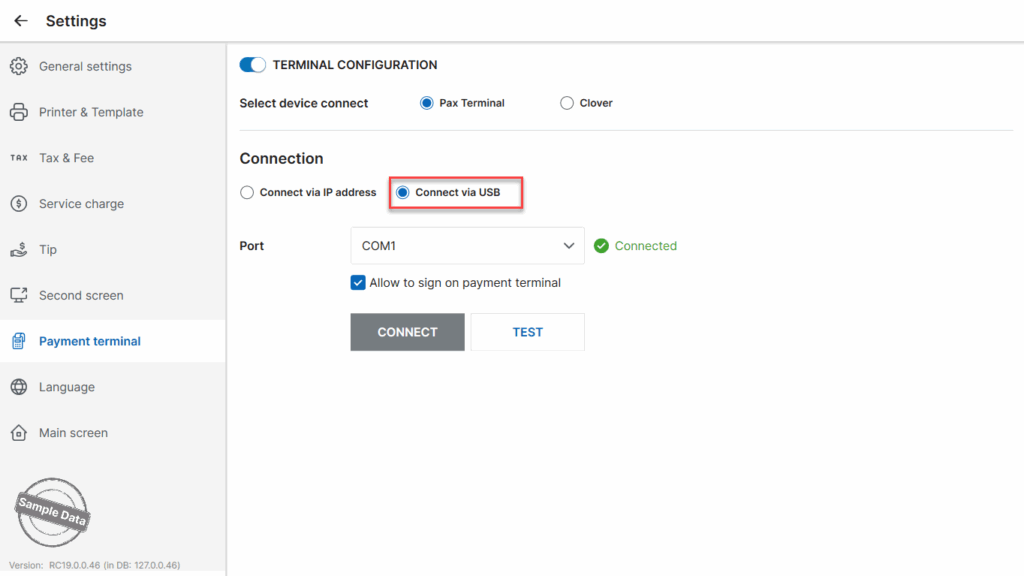Select the Pax Terminal radio button
Viewport: 1024px width, 576px height.
[x=426, y=103]
